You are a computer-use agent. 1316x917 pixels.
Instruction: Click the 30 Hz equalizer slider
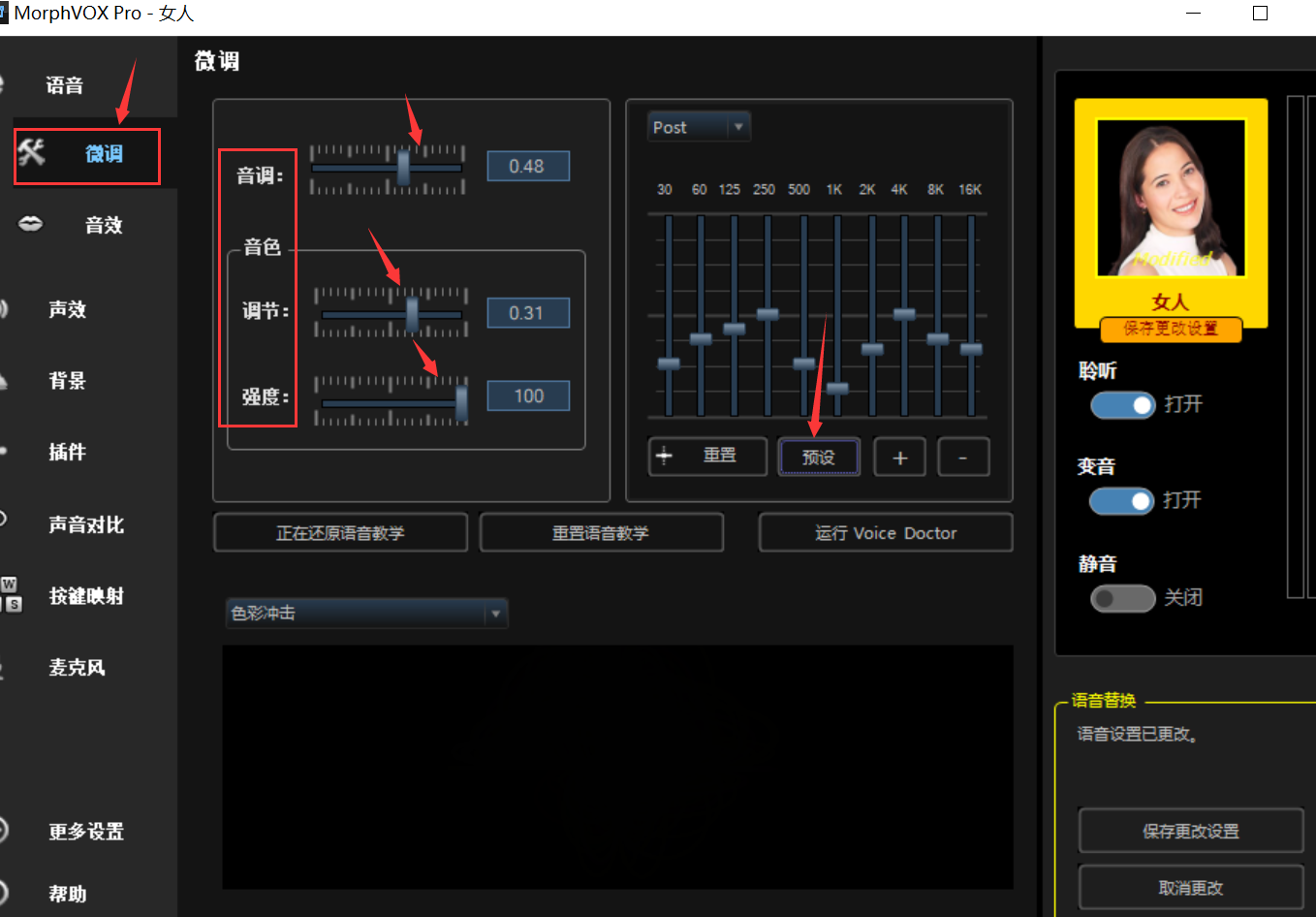point(669,364)
